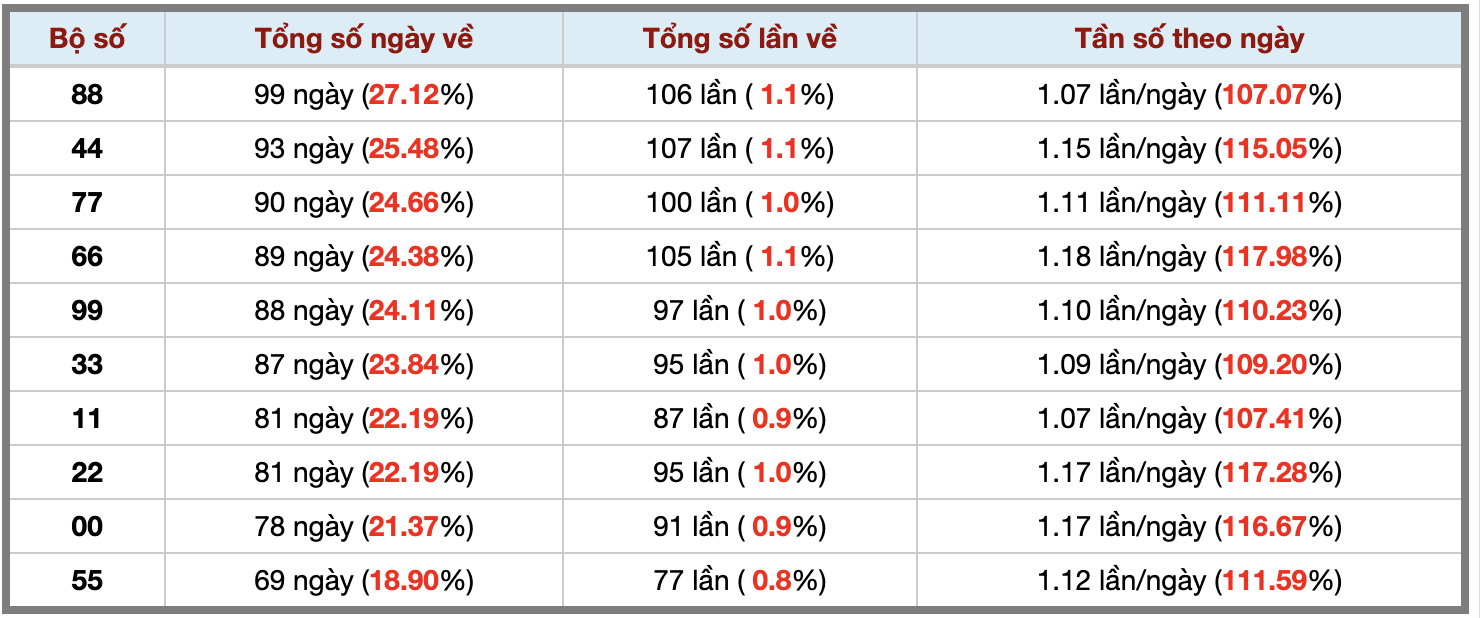
Task: Click the 116.67% frequency cell
Action: pos(1189,527)
